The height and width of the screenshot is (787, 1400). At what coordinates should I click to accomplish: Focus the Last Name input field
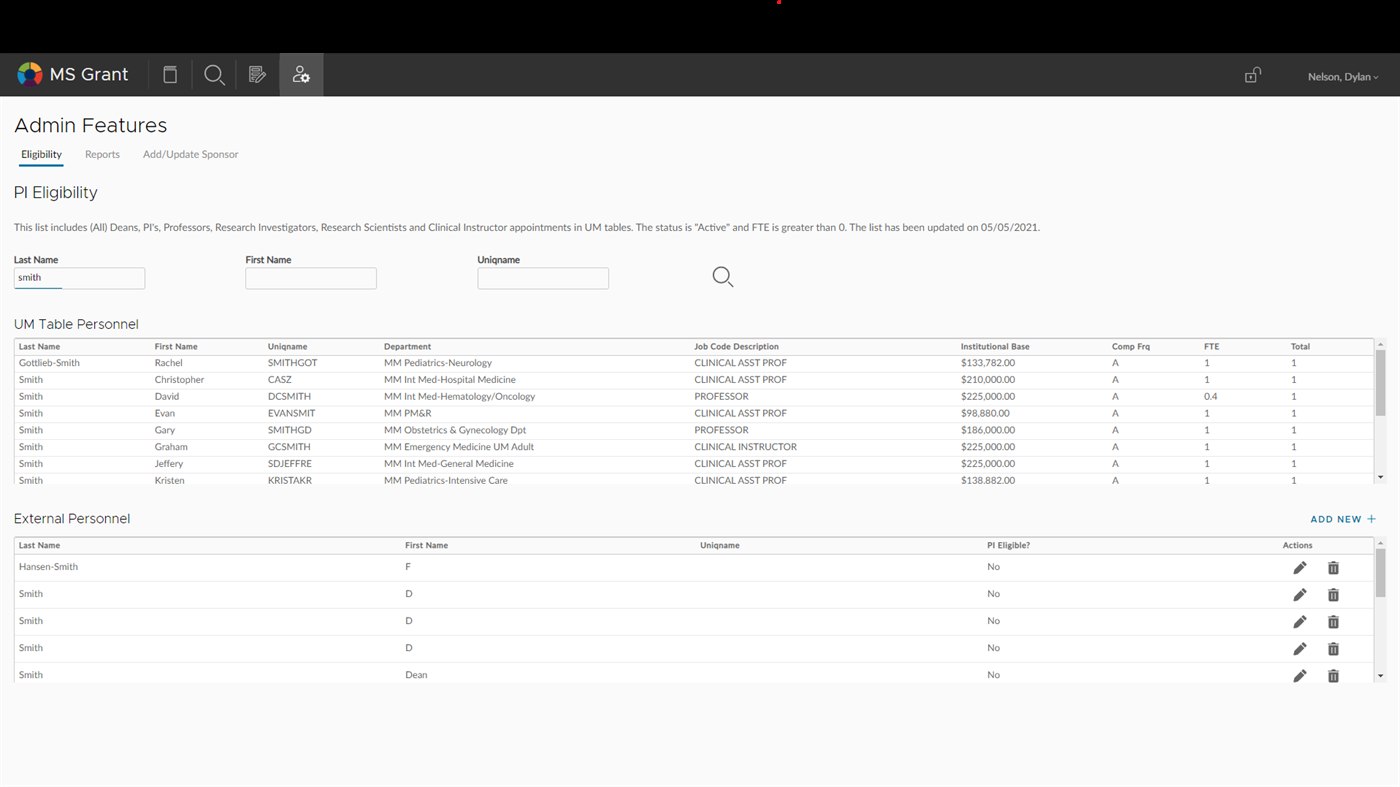pyautogui.click(x=79, y=278)
